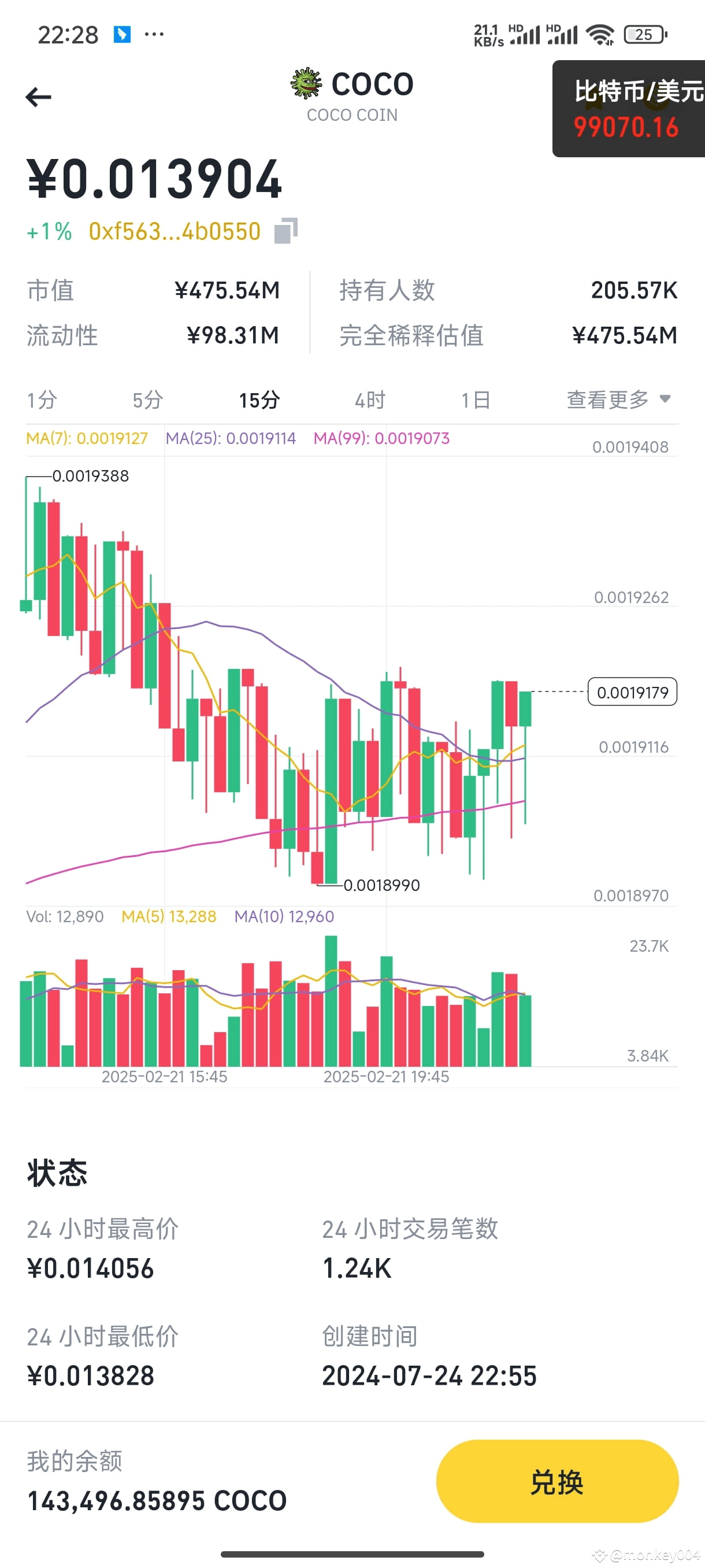
Task: Open the 查看更多 dropdown
Action: click(x=615, y=400)
